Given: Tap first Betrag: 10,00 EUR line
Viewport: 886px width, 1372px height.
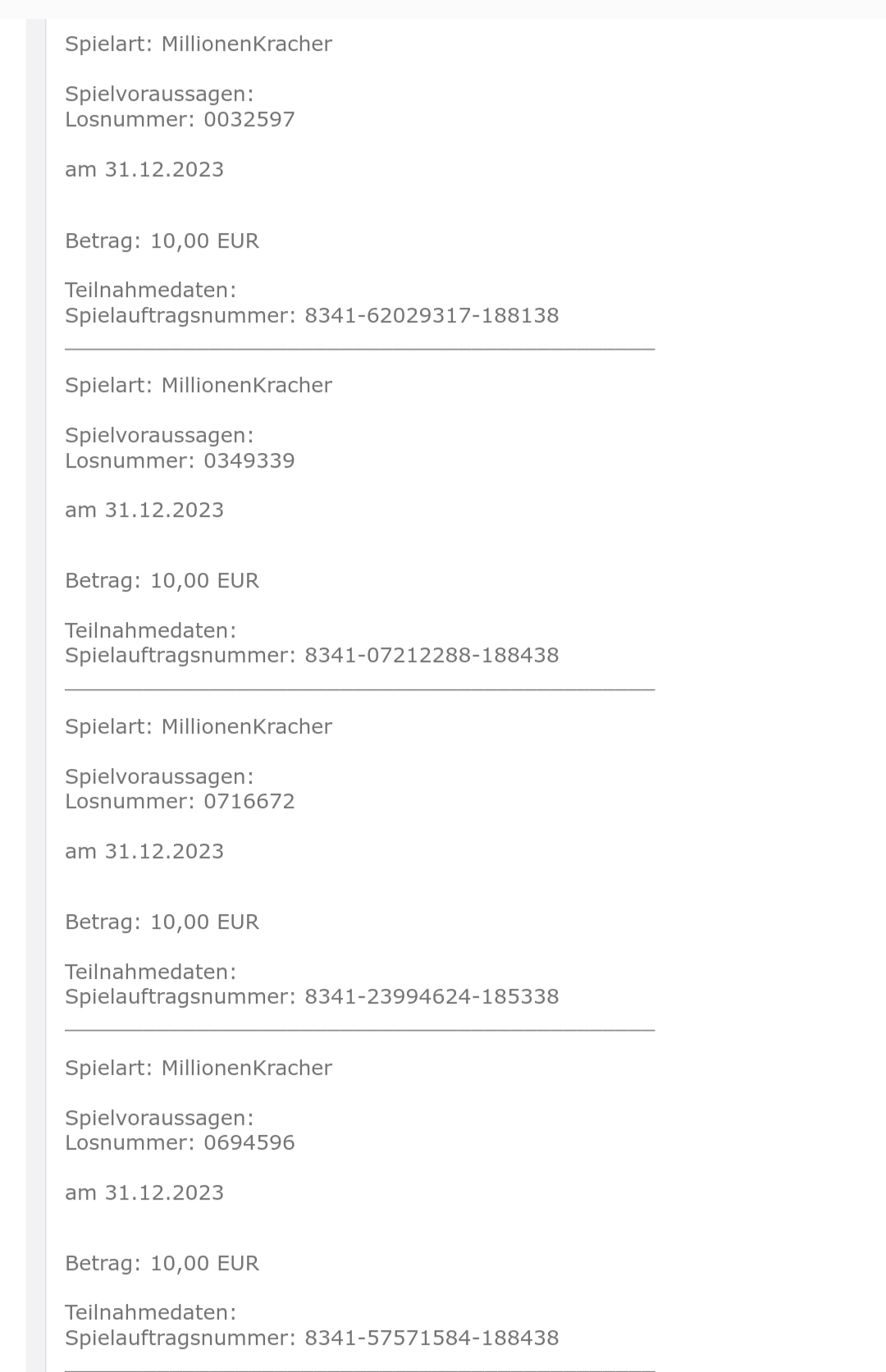Looking at the screenshot, I should pos(162,241).
